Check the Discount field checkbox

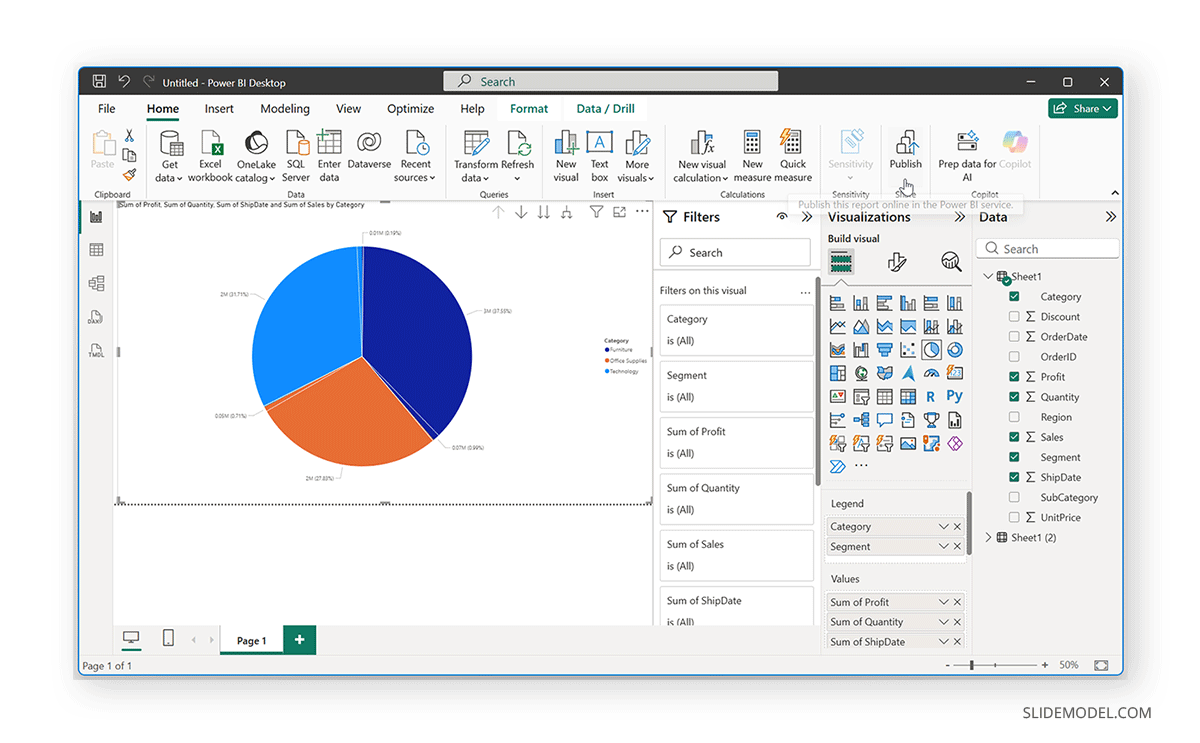pos(1014,316)
